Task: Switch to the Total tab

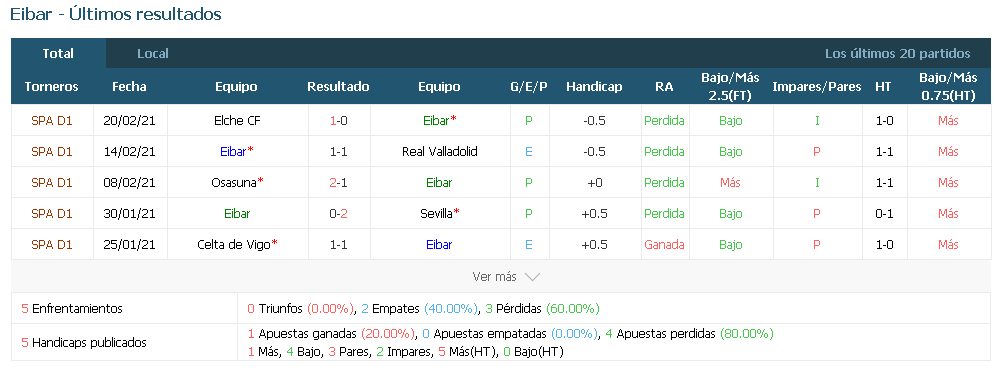Action: (x=58, y=53)
